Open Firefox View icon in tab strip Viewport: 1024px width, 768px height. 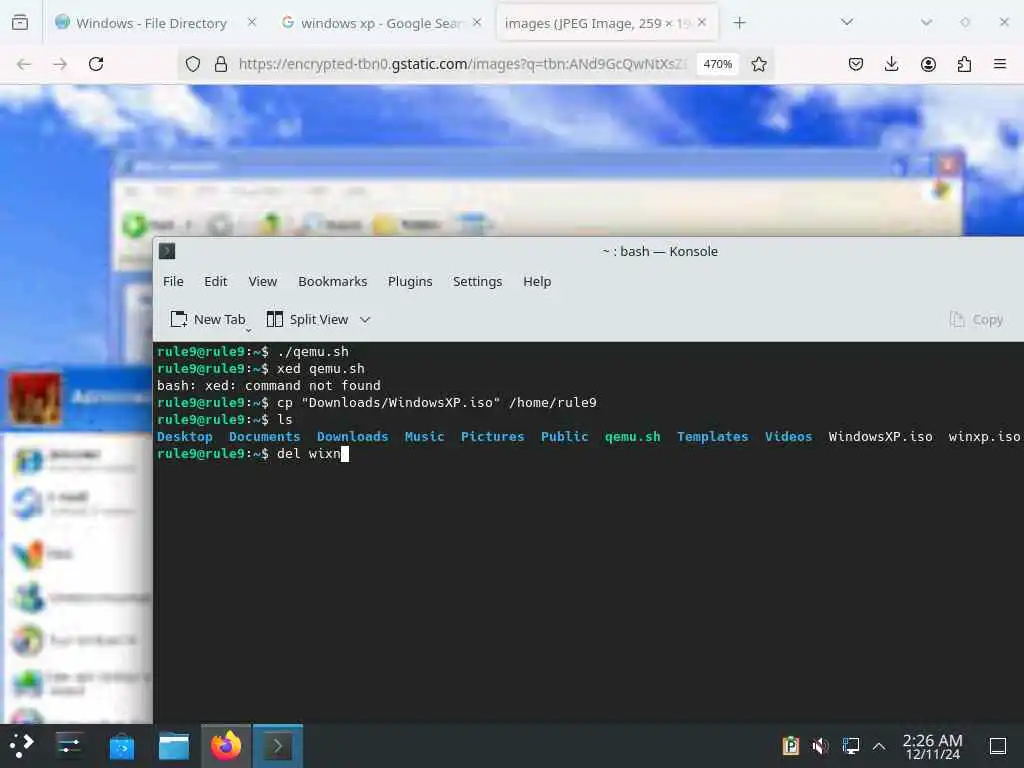pos(20,23)
